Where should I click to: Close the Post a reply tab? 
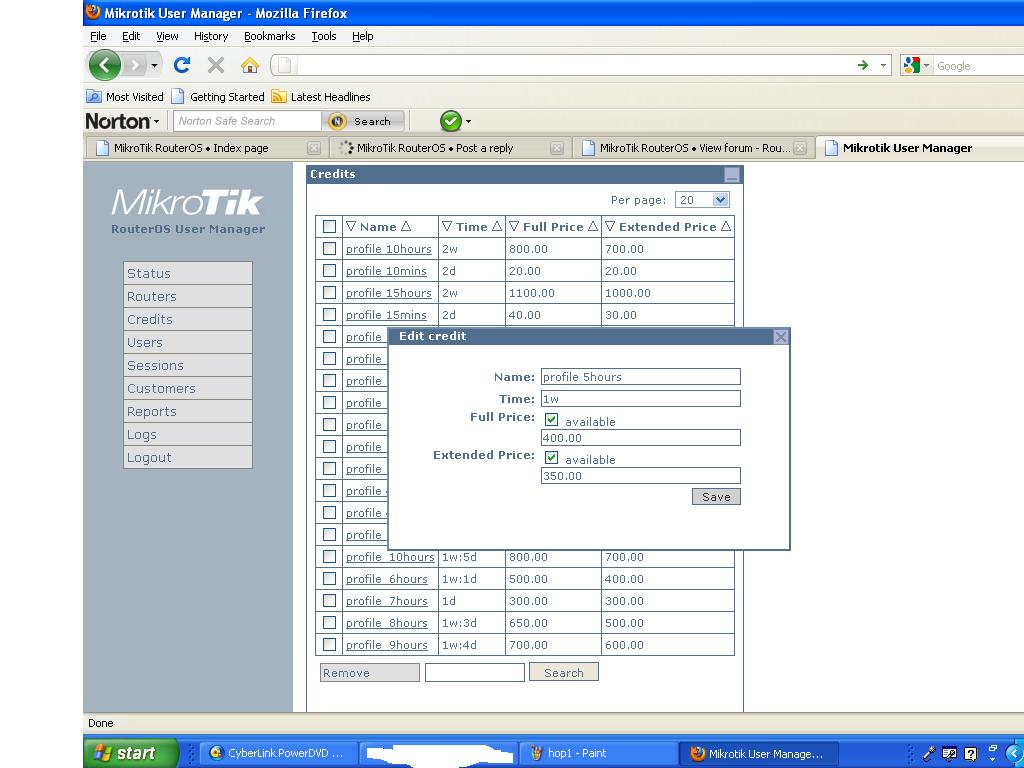pyautogui.click(x=556, y=148)
